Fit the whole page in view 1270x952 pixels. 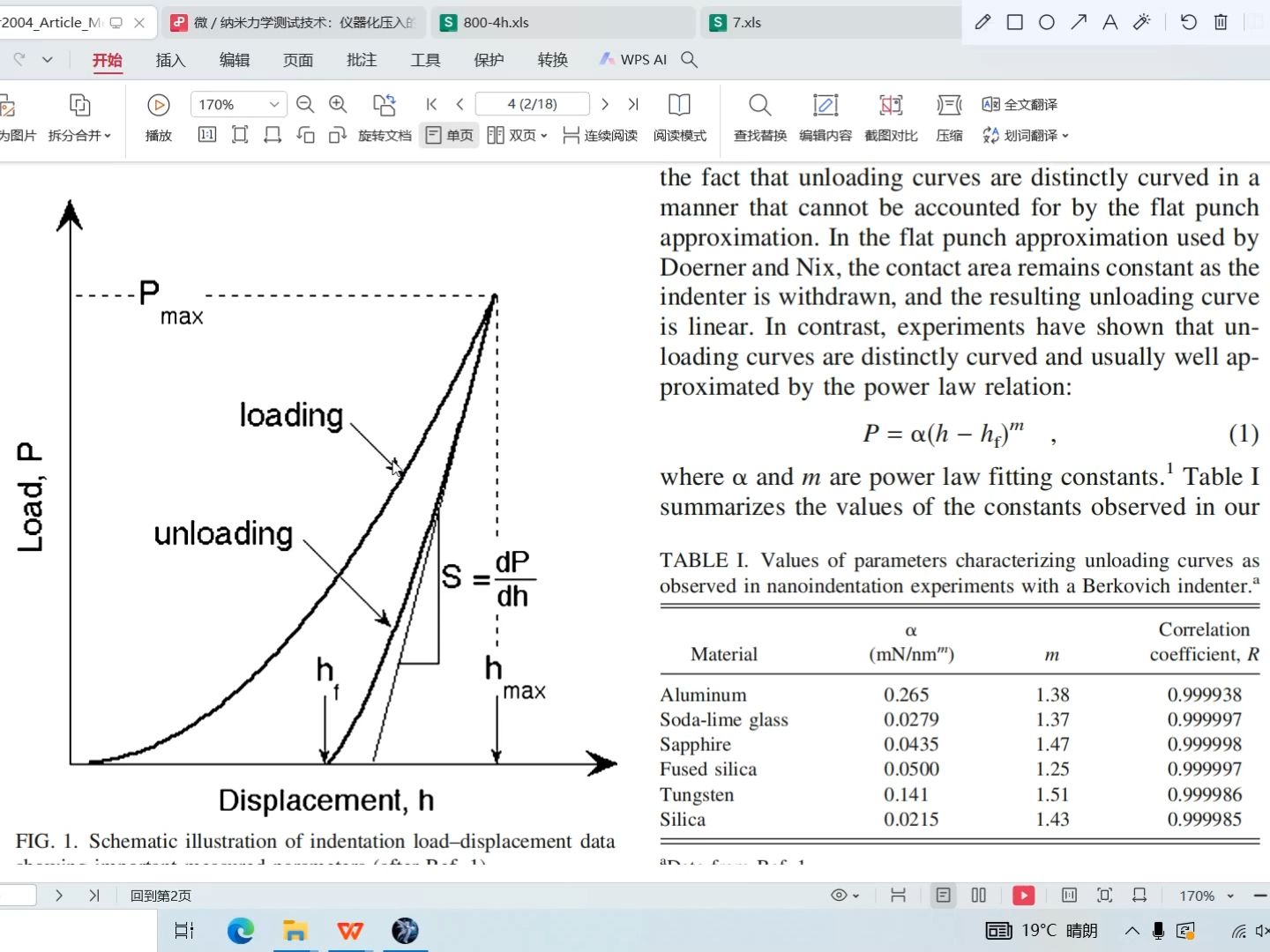(x=240, y=135)
